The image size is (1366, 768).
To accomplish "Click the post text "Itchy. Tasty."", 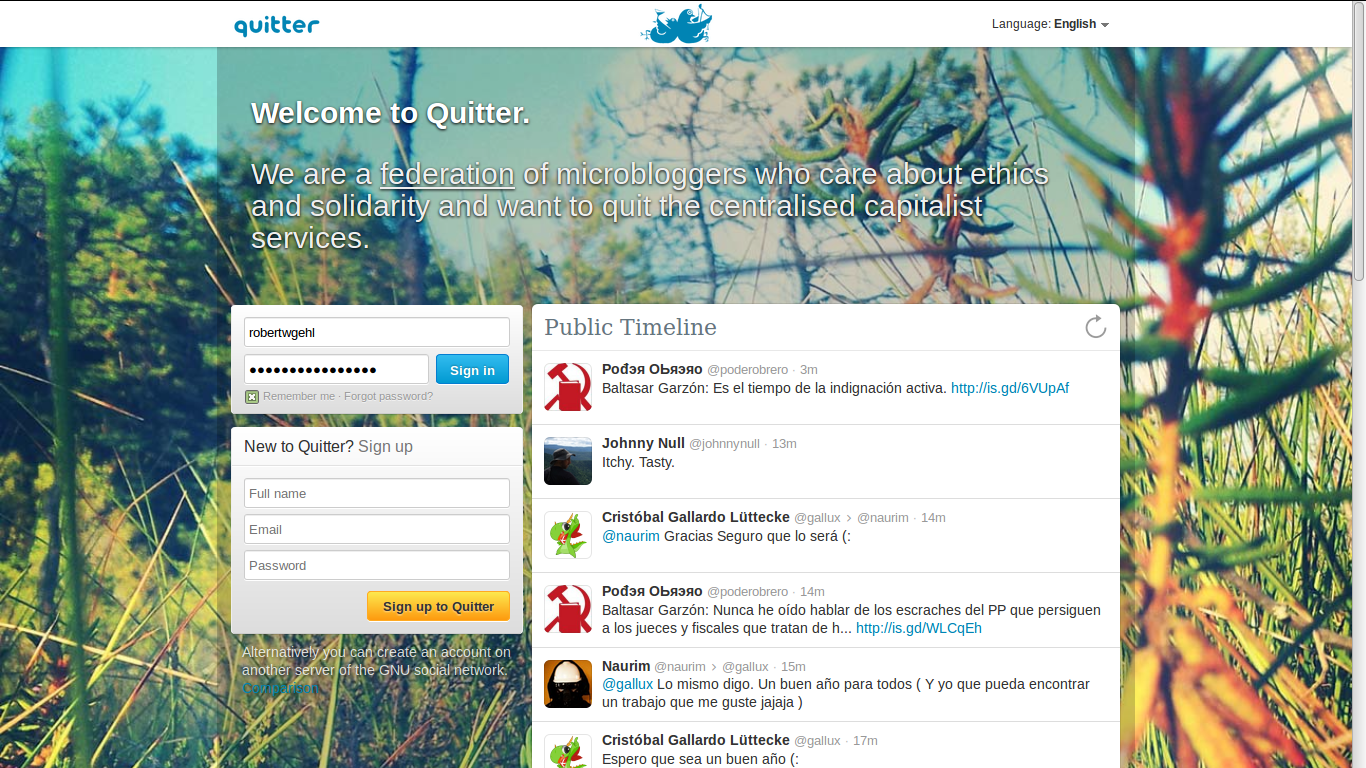I will point(638,462).
